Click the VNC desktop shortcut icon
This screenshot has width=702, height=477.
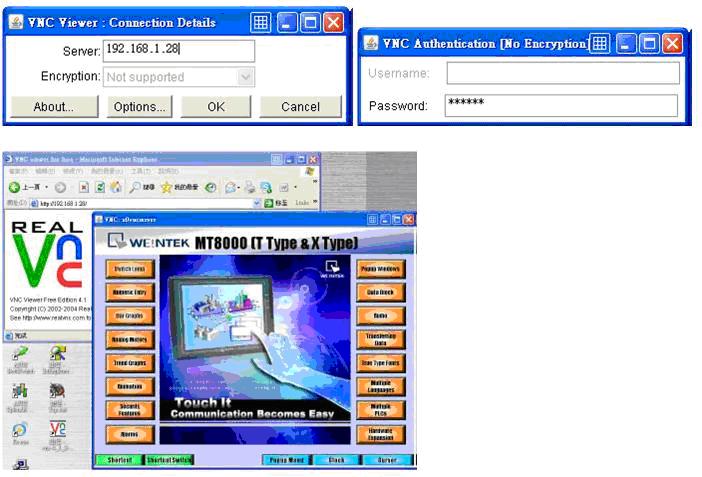point(58,430)
